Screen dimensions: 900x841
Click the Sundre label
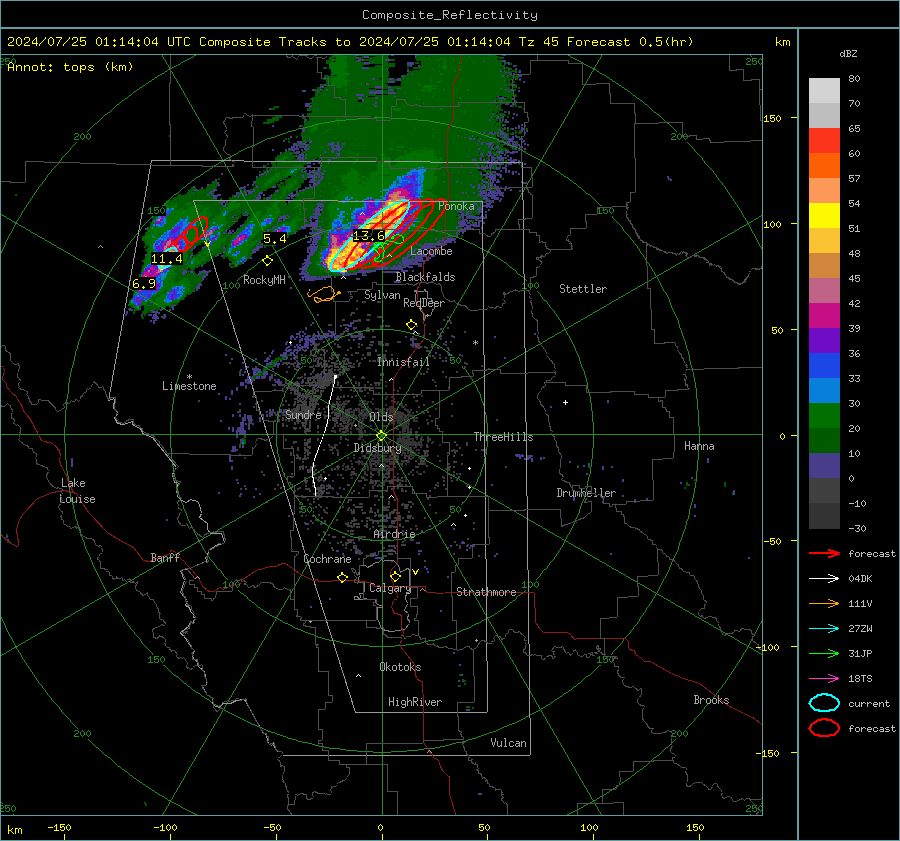pyautogui.click(x=303, y=414)
